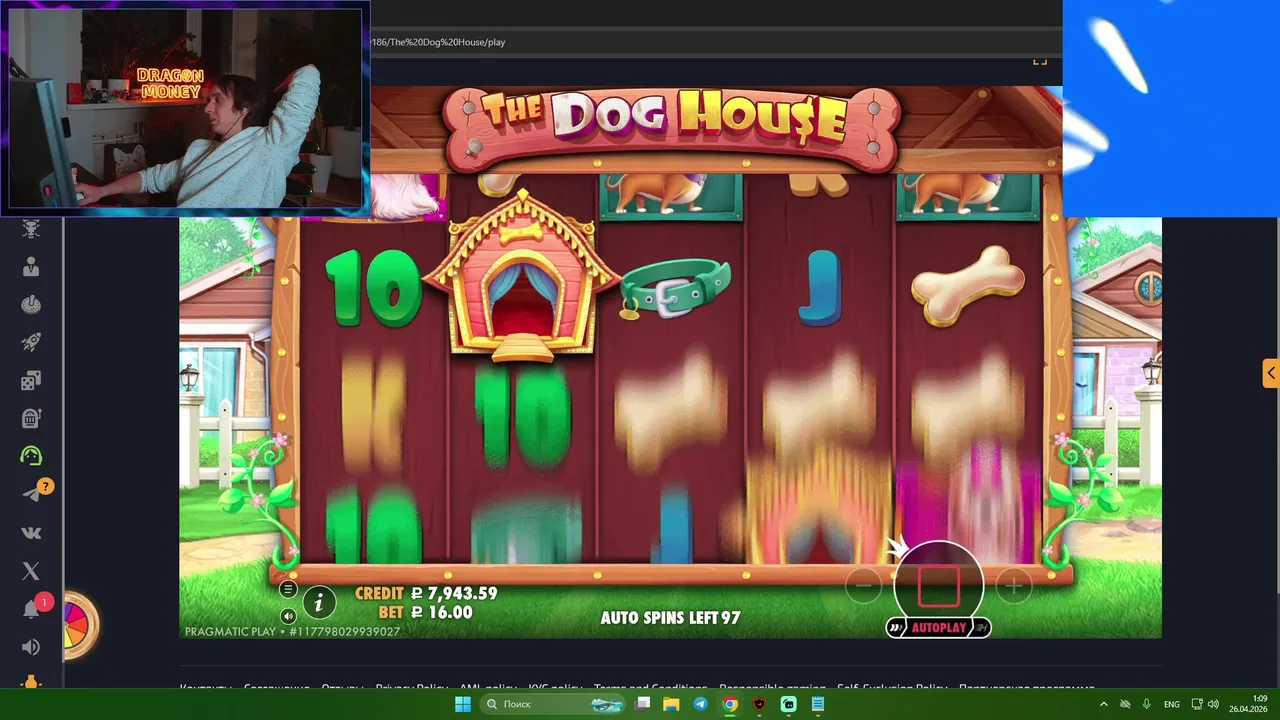Image resolution: width=1280 pixels, height=720 pixels.
Task: Increase the bet with the plus button
Action: (1013, 586)
